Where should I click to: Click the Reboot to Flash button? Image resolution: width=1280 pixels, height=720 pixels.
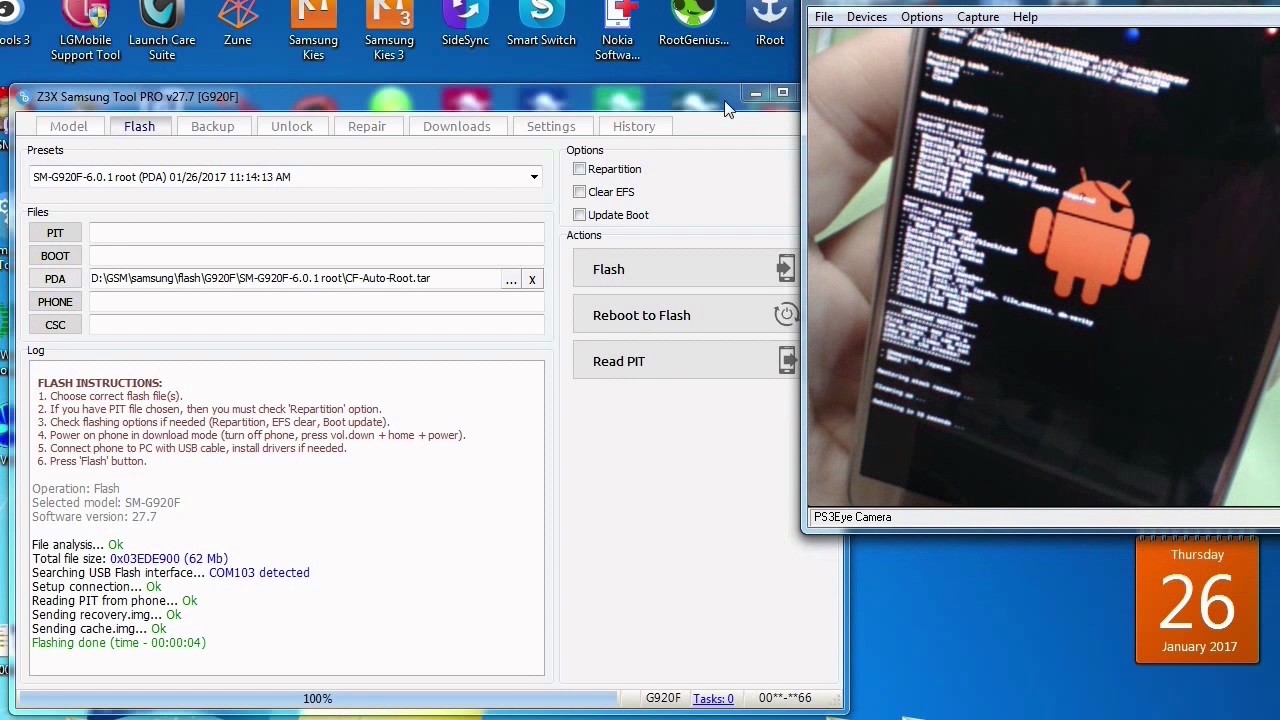[x=686, y=315]
